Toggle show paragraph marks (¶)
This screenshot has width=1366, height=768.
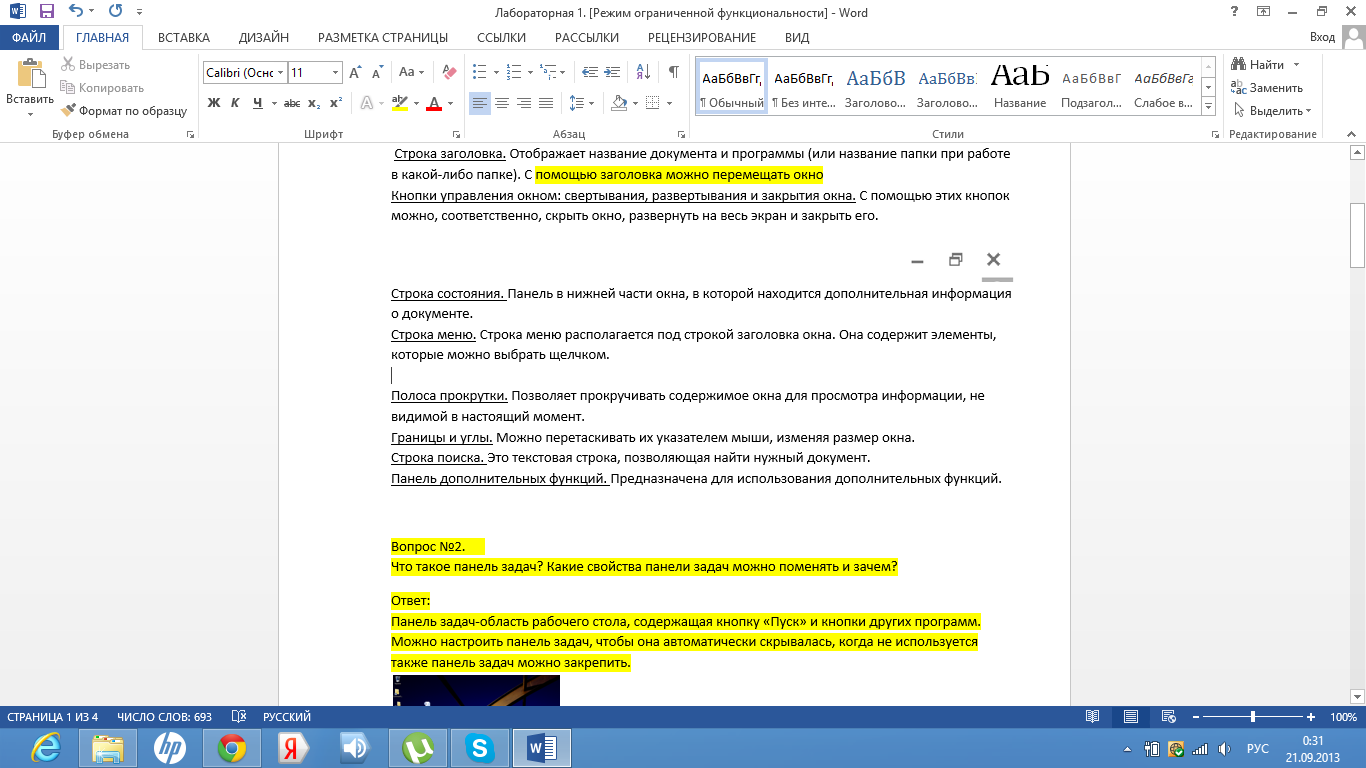coord(674,73)
